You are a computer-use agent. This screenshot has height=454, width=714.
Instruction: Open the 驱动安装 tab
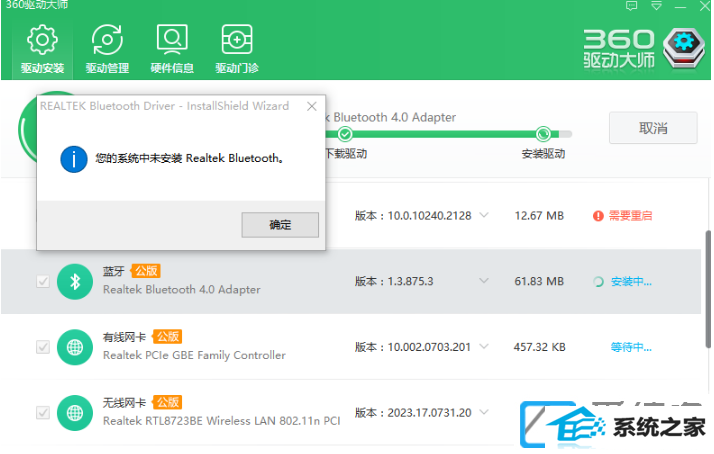(42, 50)
